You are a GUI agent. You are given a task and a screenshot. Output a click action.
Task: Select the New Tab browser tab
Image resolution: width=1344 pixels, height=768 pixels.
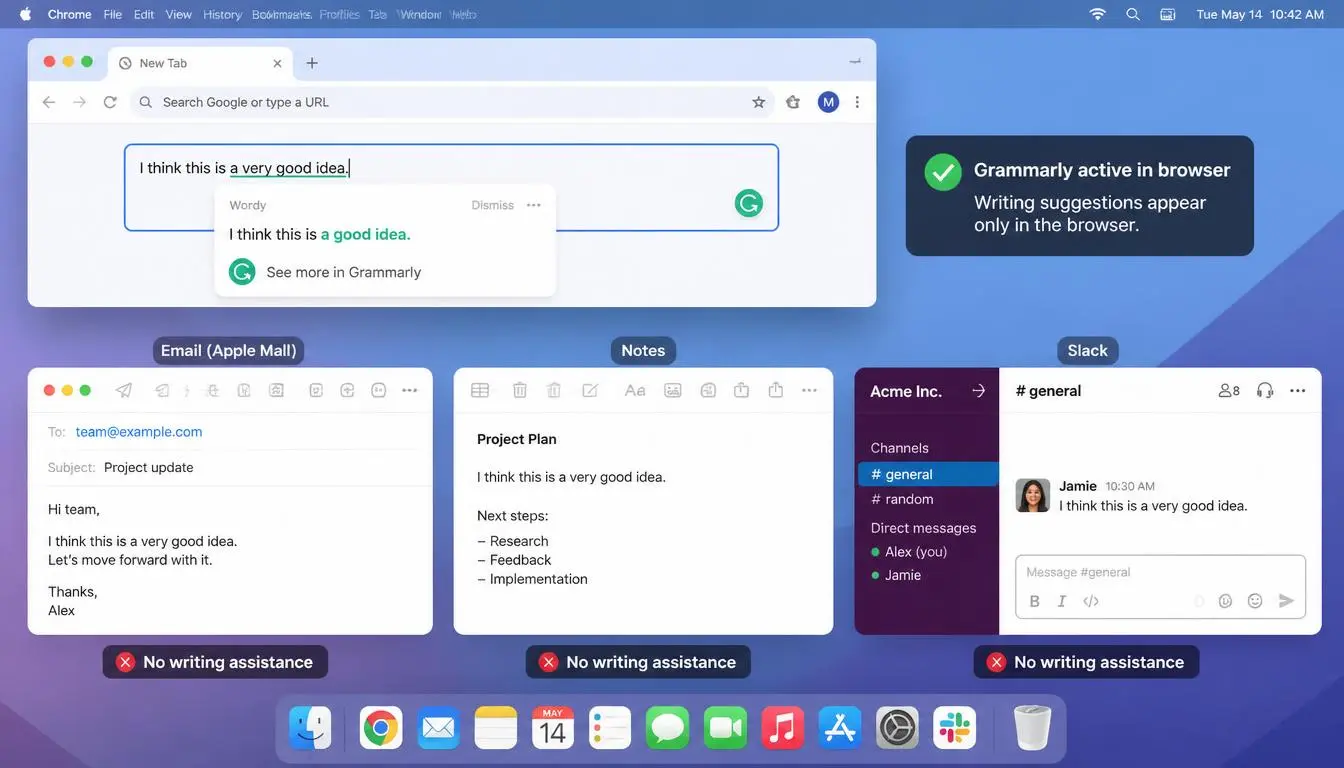(200, 63)
